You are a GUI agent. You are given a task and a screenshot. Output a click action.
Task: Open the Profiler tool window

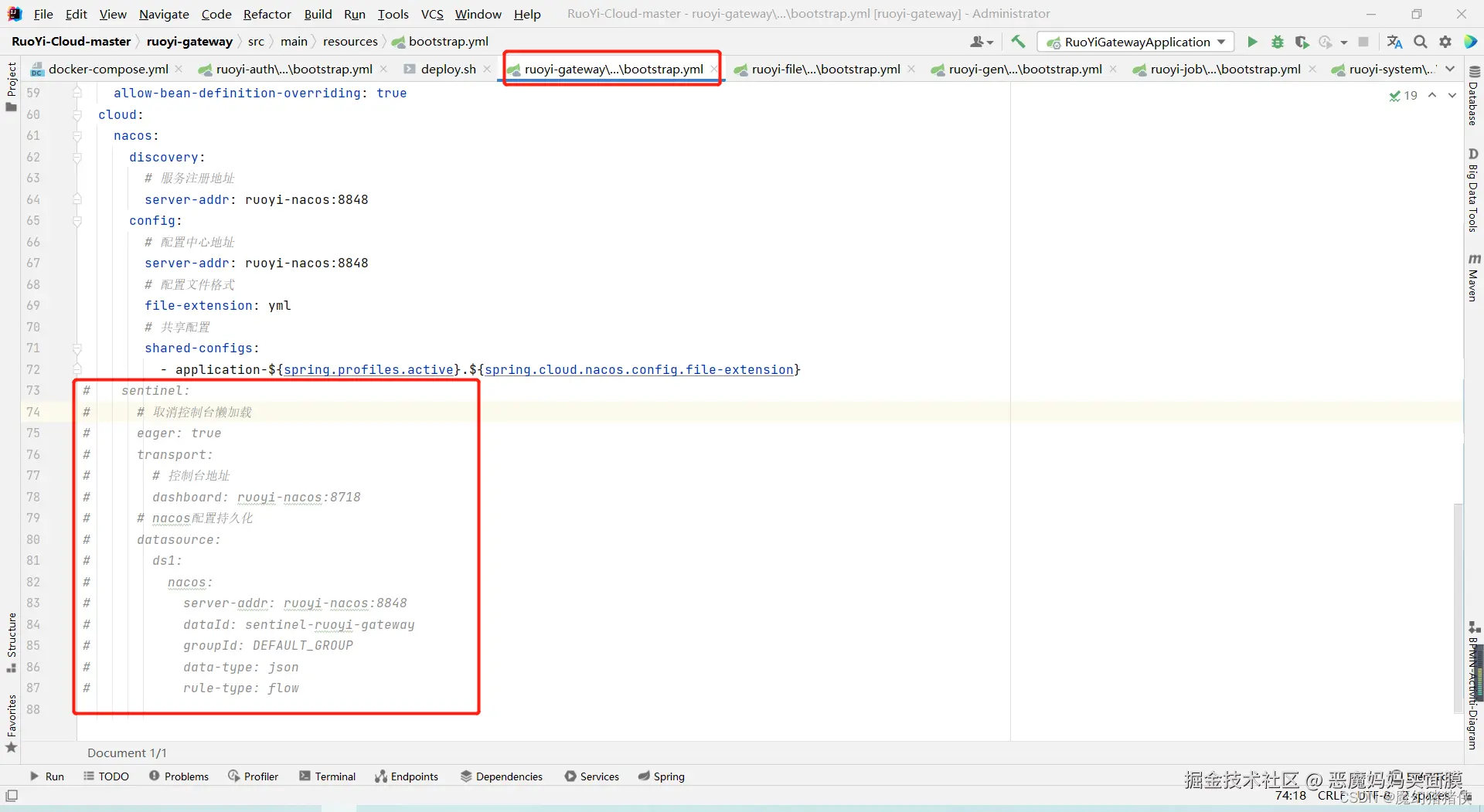[x=253, y=776]
